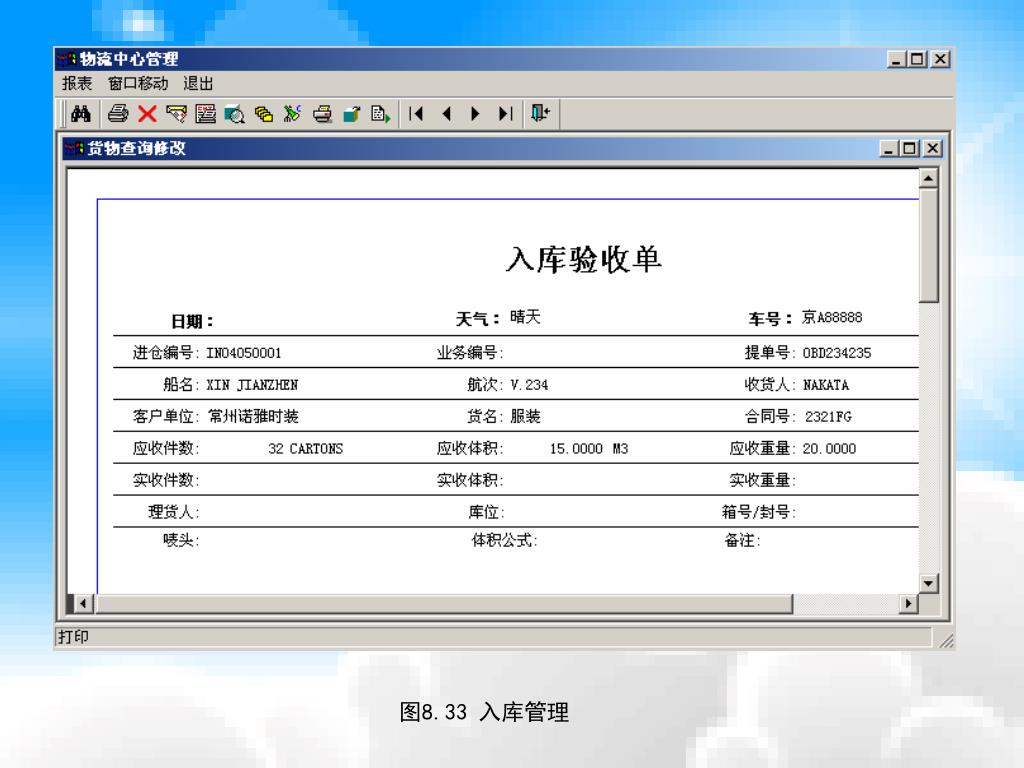This screenshot has width=1024, height=768.
Task: Click the 实重量 label
Action: pyautogui.click(x=762, y=480)
